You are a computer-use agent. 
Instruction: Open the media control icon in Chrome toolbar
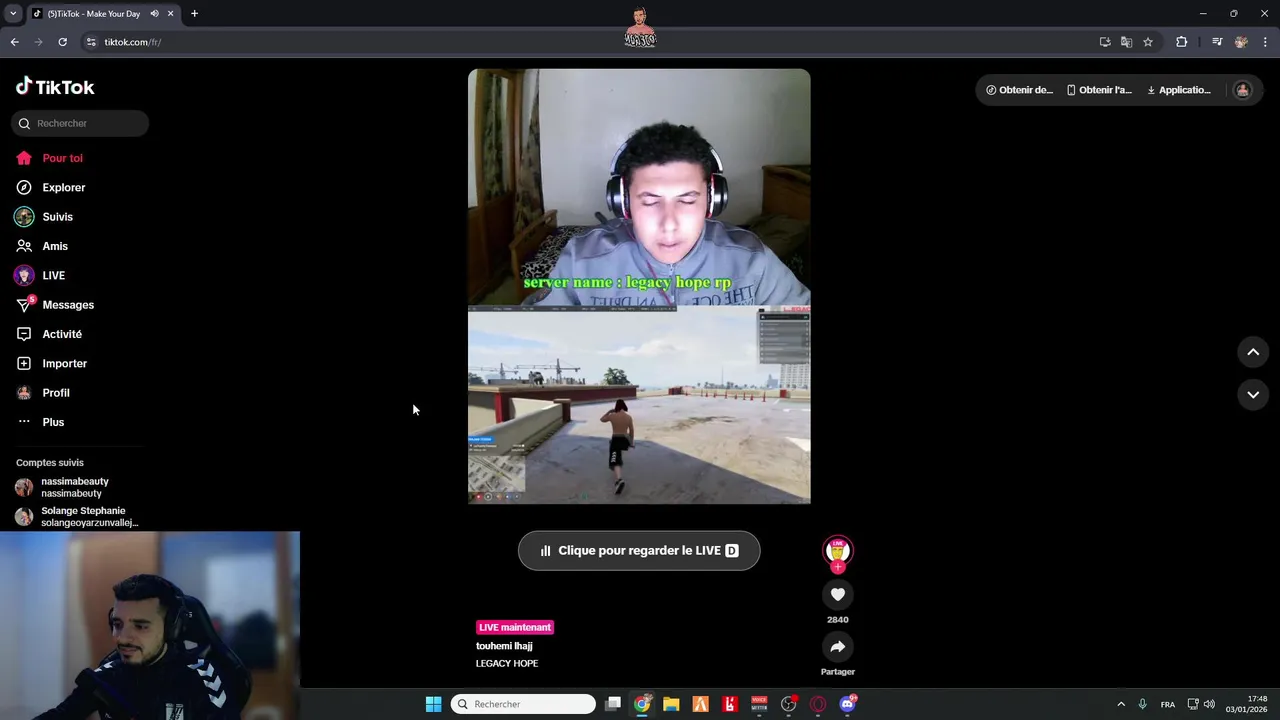[1217, 42]
